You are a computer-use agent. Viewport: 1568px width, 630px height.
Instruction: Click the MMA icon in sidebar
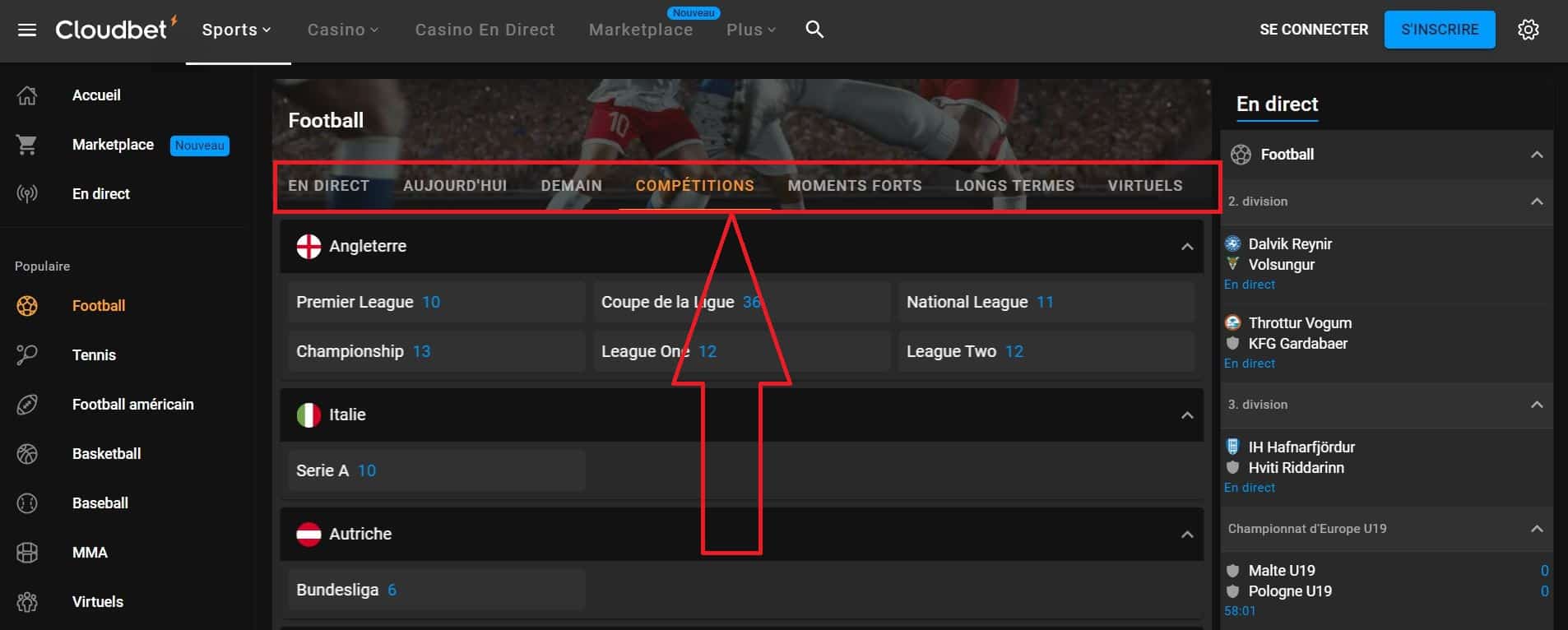point(27,553)
